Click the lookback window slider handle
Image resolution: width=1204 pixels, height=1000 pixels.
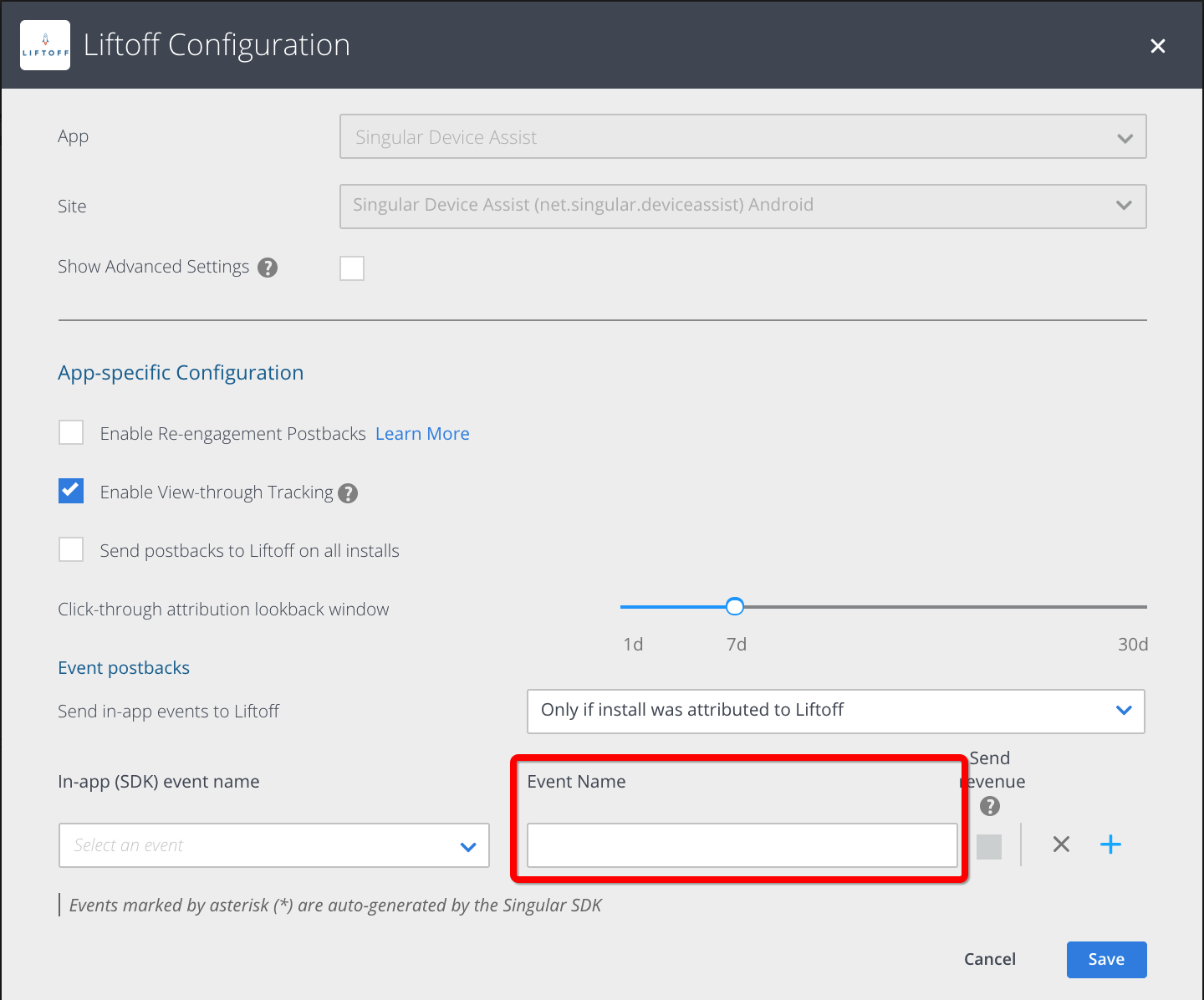pyautogui.click(x=735, y=606)
